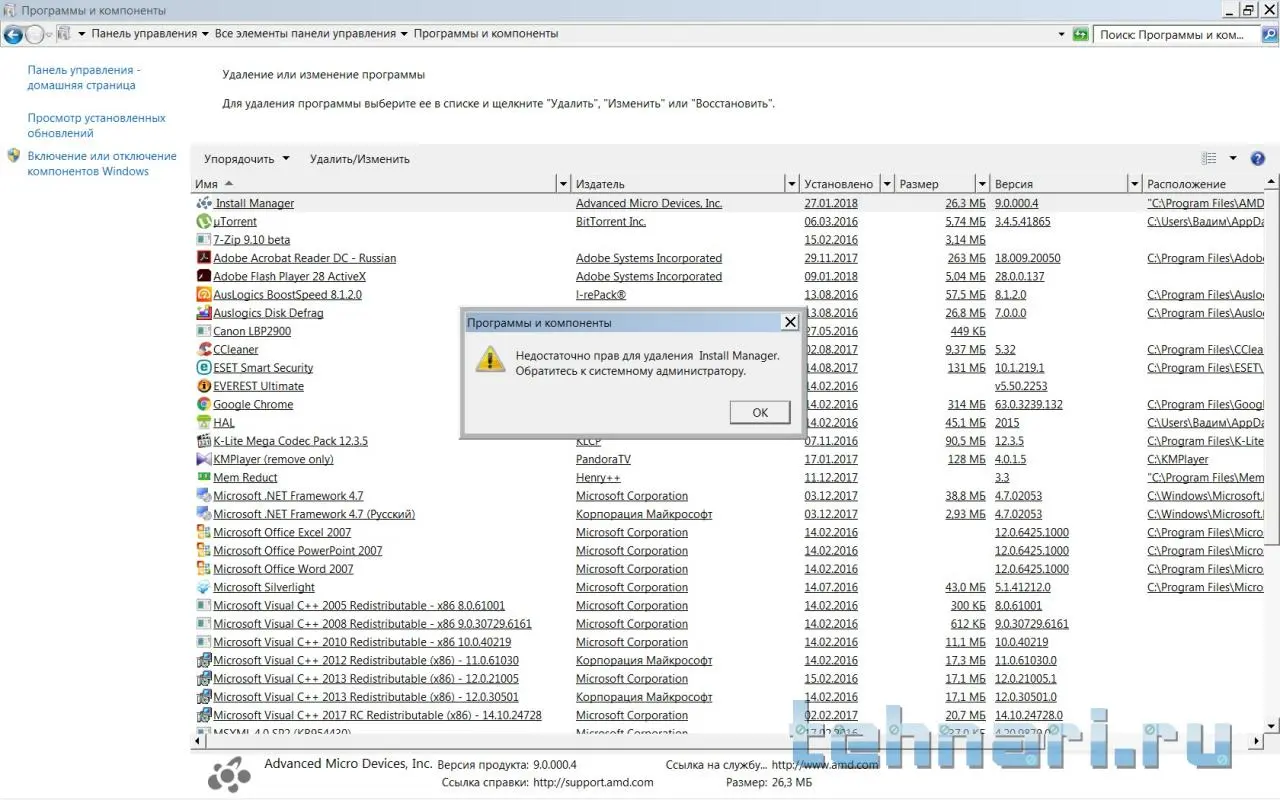This screenshot has height=800, width=1280.
Task: Select the K-Lite Mega Codec Pack icon
Action: pyautogui.click(x=204, y=441)
